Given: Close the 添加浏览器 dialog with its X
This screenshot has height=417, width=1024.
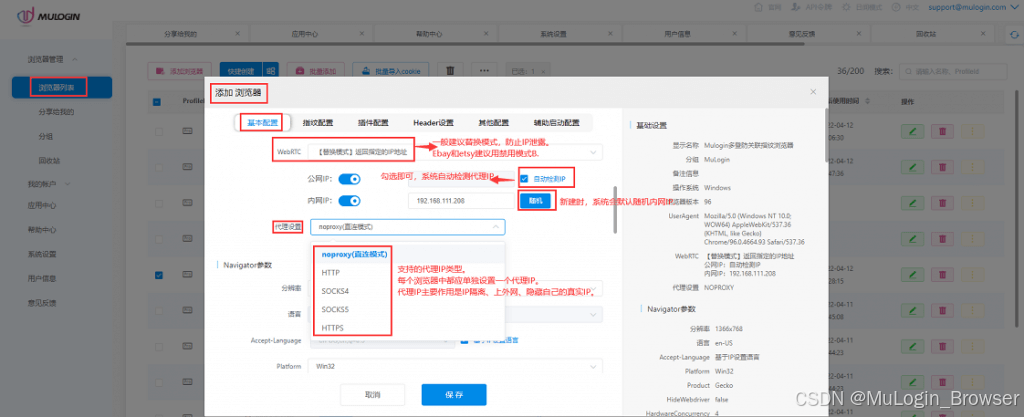Looking at the screenshot, I should 813,92.
